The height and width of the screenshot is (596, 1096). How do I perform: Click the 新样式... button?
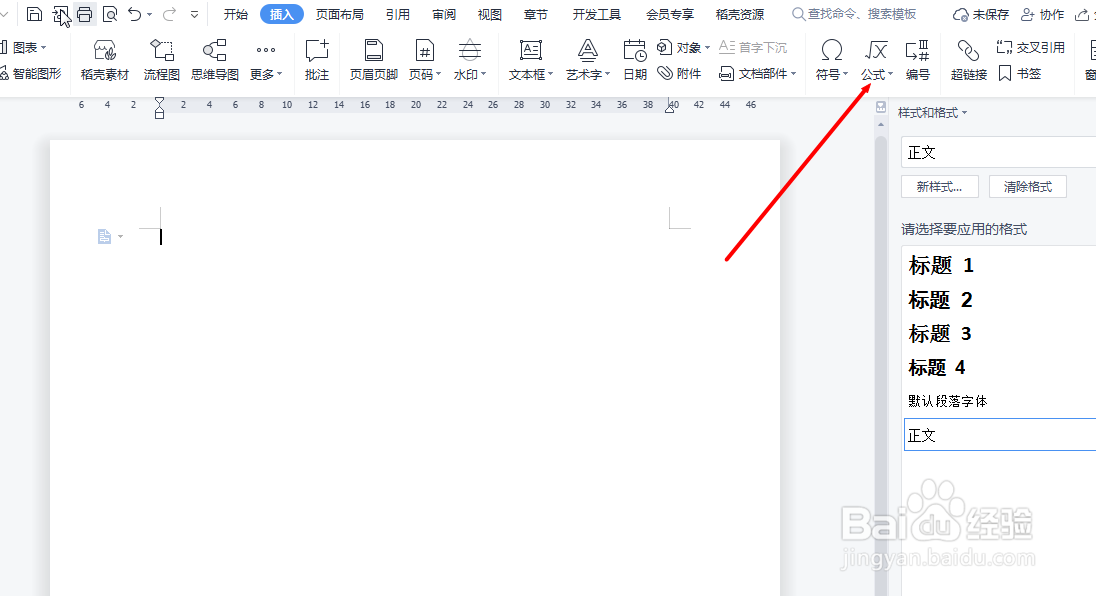(939, 187)
